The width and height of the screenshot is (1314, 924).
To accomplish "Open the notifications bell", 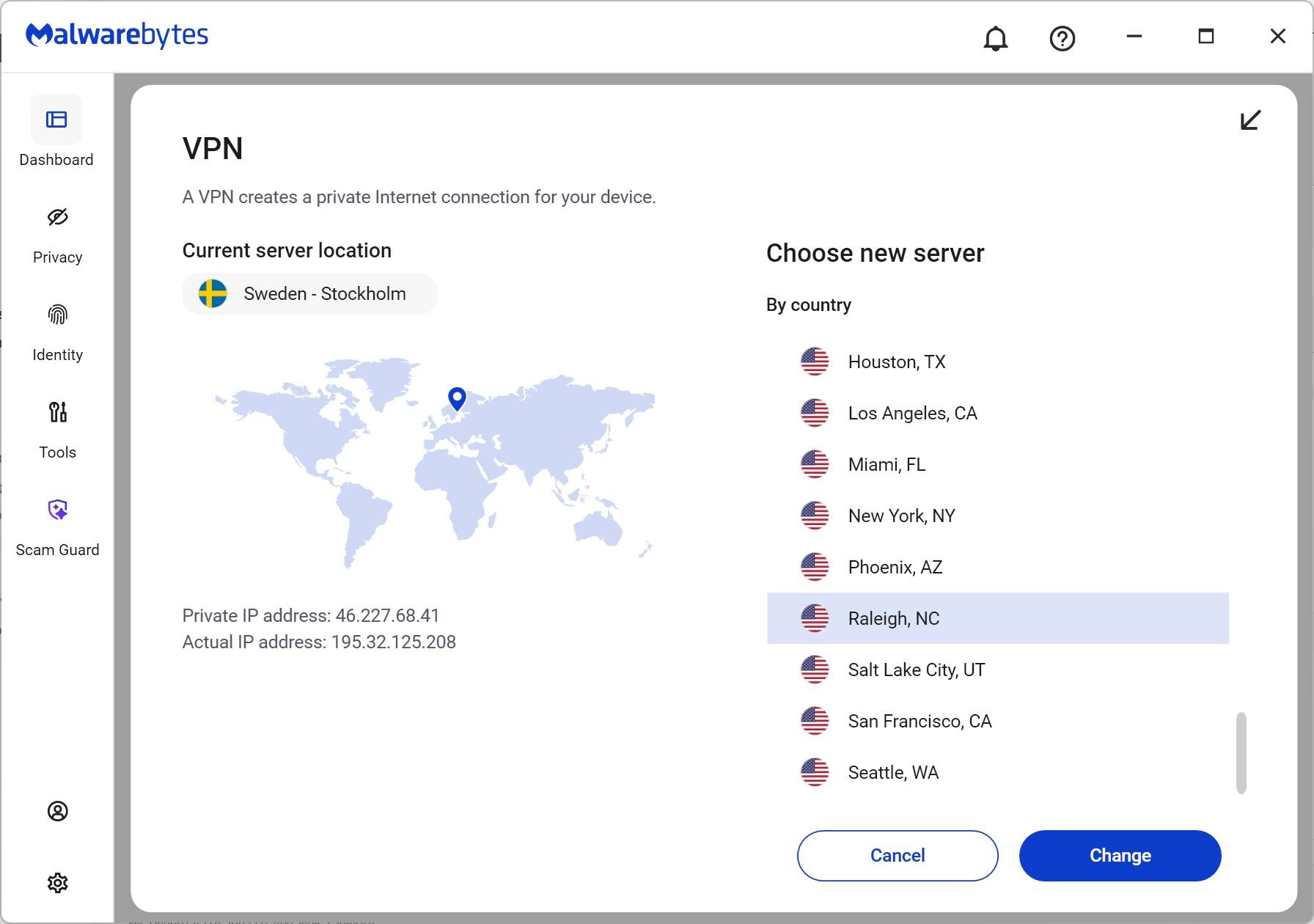I will tap(995, 38).
